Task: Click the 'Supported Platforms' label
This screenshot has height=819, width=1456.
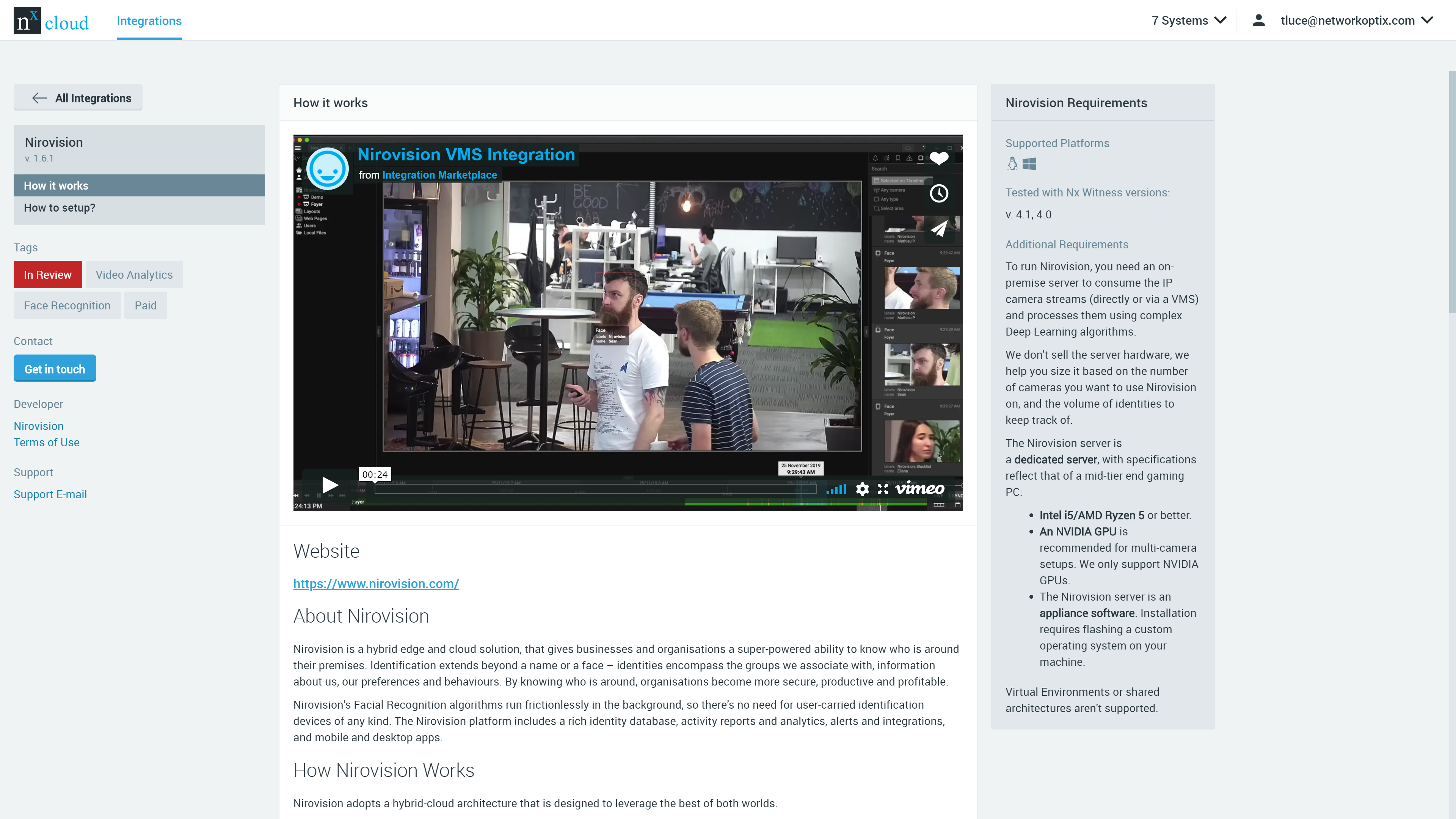Action: (x=1057, y=143)
